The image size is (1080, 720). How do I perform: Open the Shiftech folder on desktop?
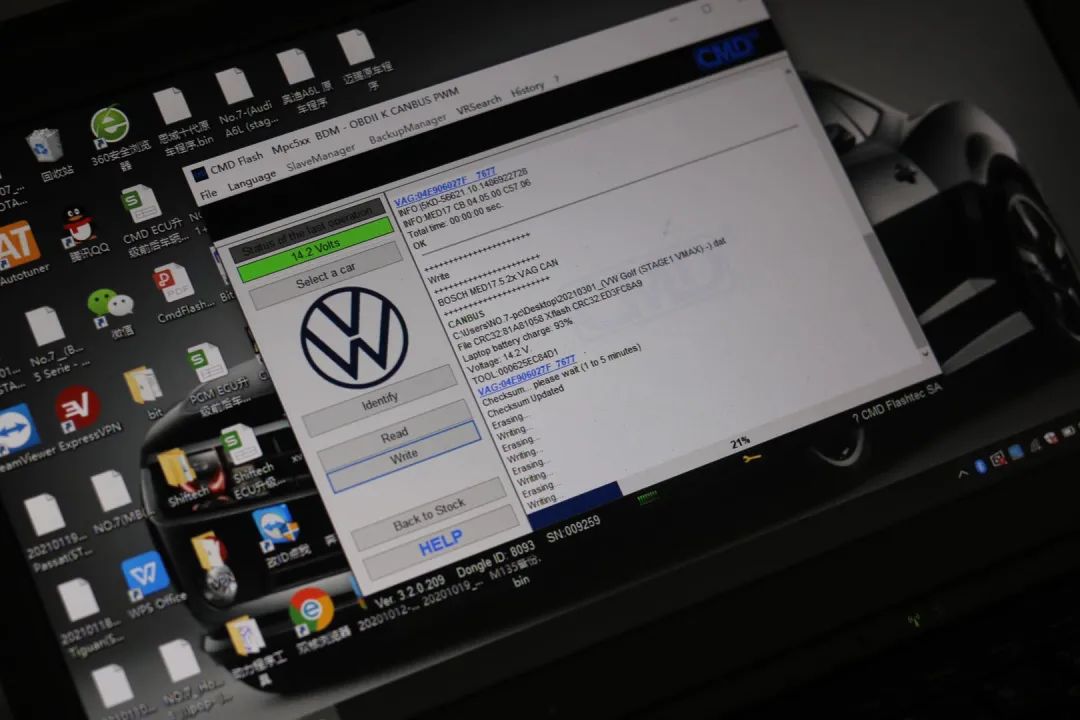pos(176,468)
